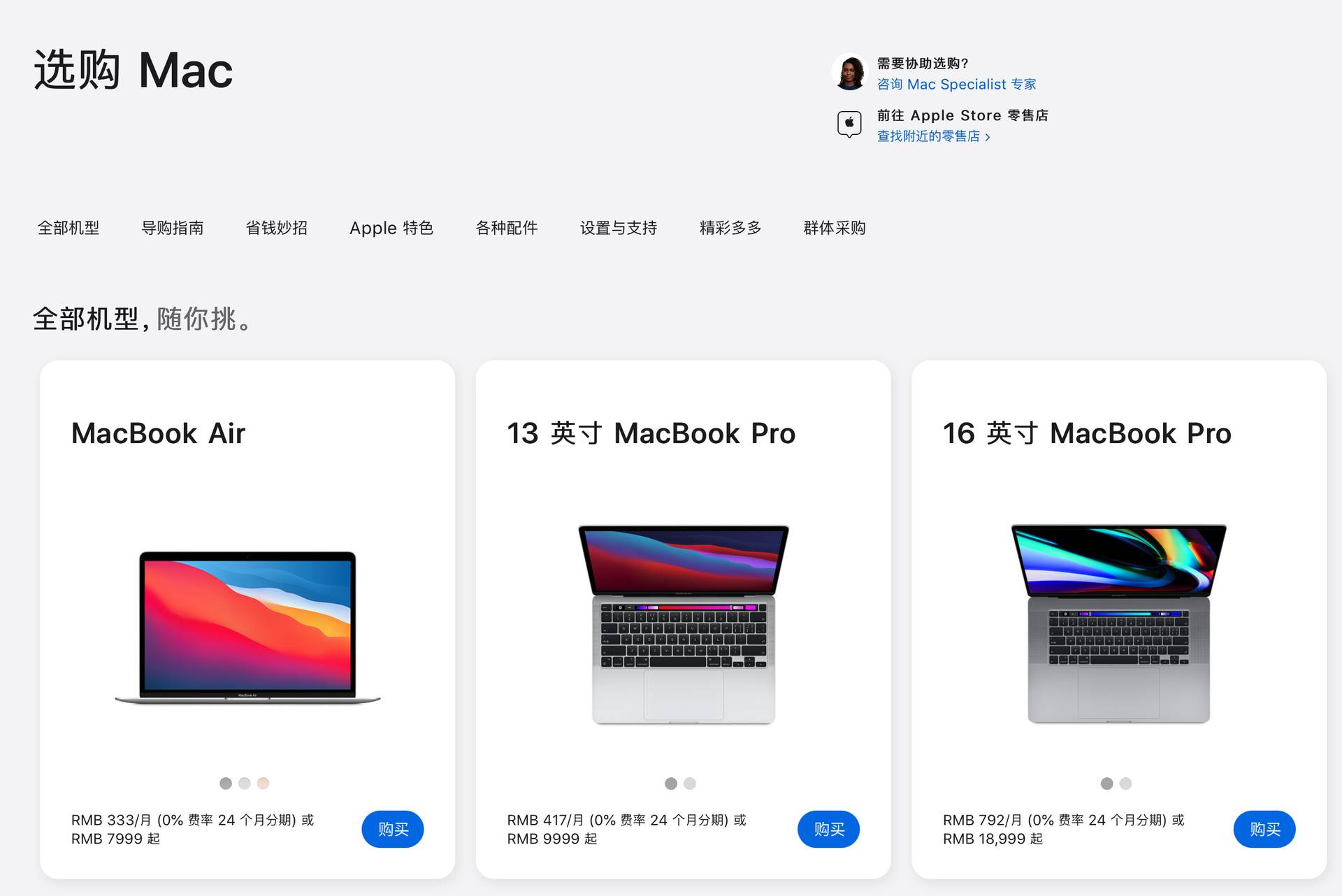Choose space gray for 13-inch MacBook Pro
Screen dimensions: 1342x896
(x=671, y=783)
